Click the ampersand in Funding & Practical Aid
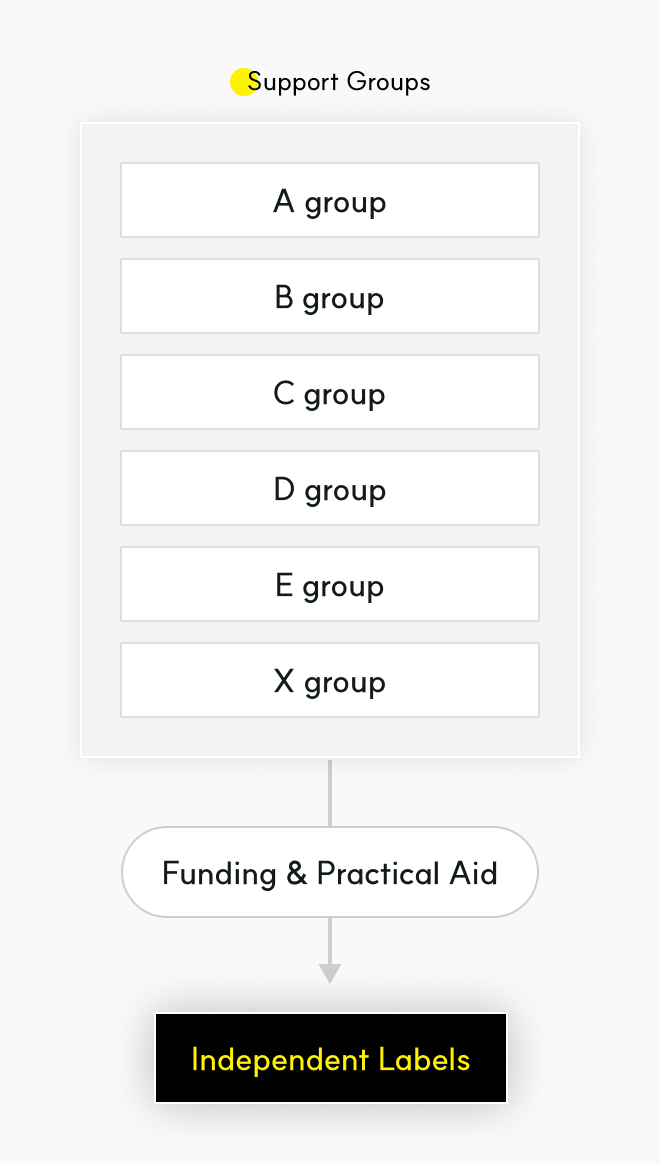This screenshot has width=660, height=1164. (x=296, y=873)
